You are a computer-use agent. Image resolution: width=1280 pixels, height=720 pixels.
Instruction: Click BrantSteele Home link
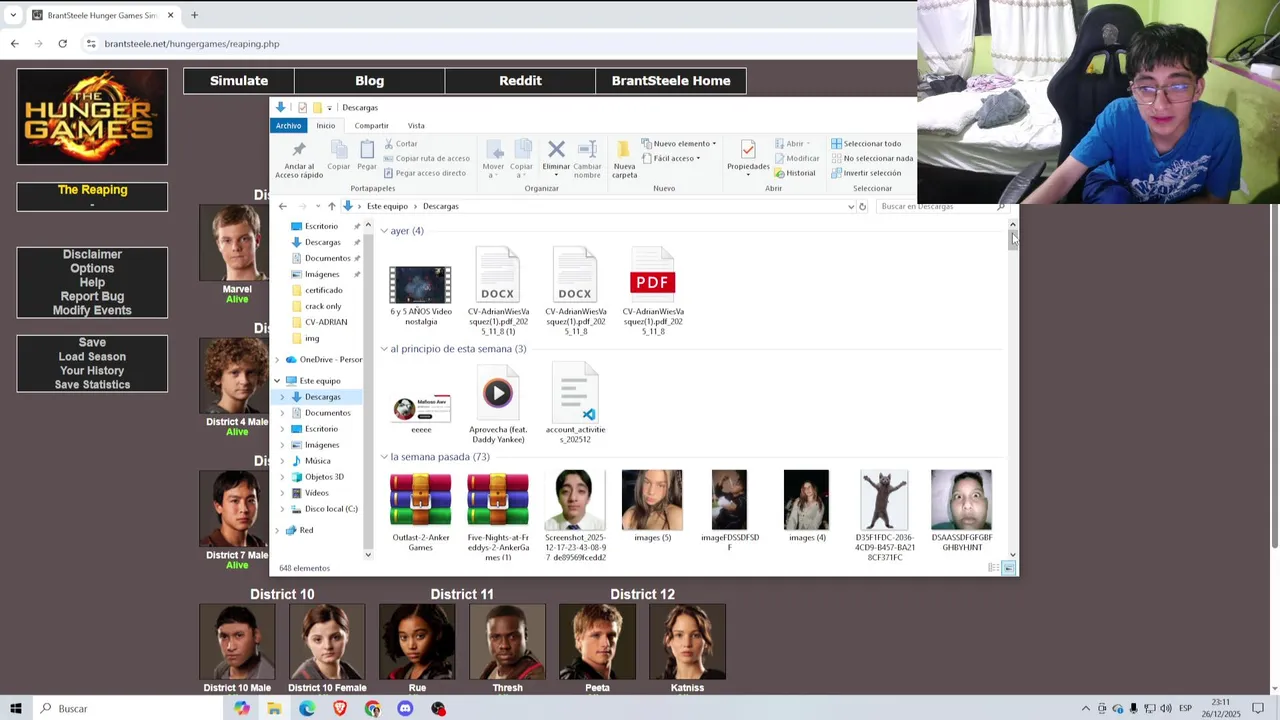[x=671, y=81]
